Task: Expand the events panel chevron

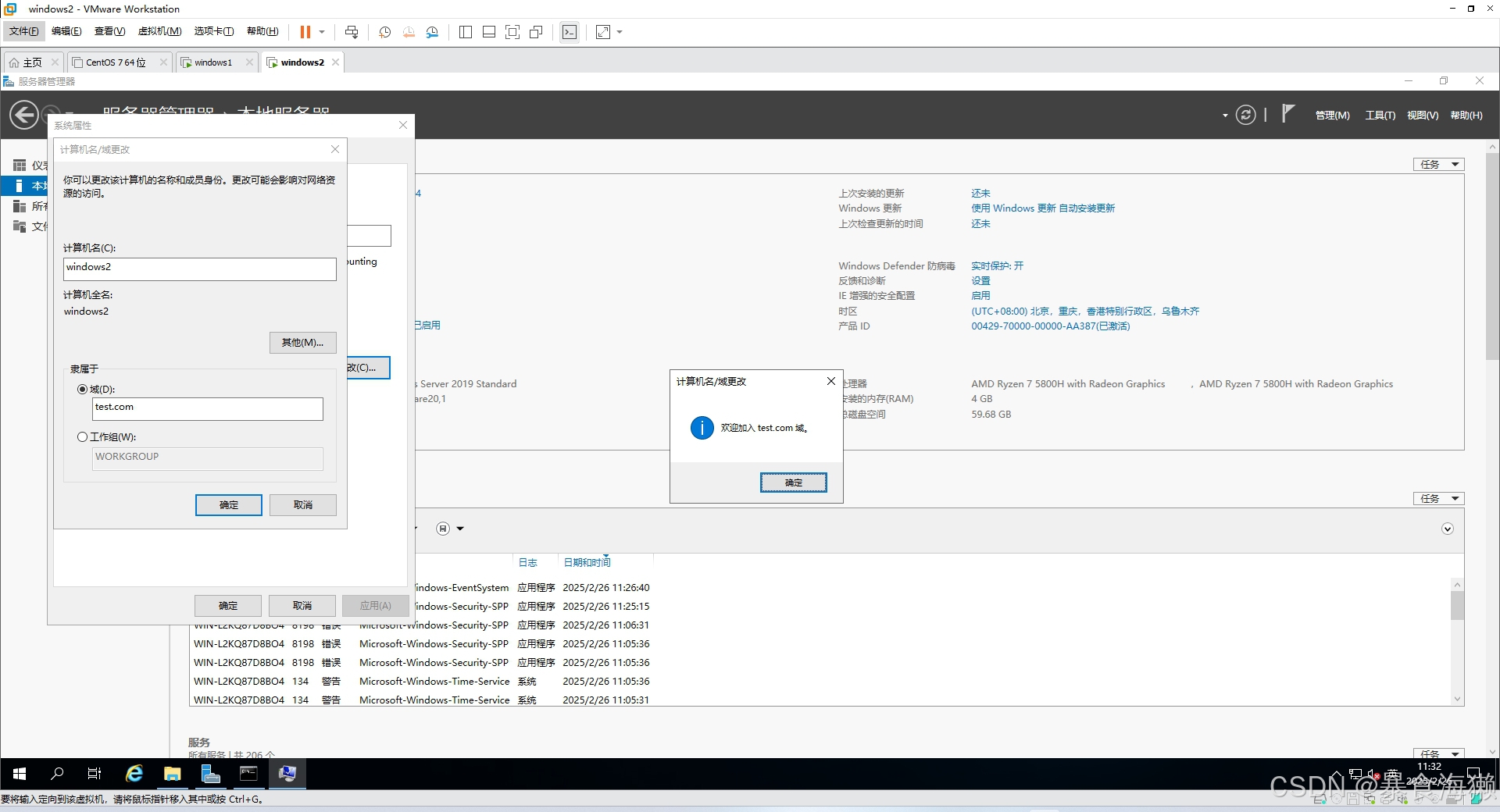Action: click(1447, 529)
